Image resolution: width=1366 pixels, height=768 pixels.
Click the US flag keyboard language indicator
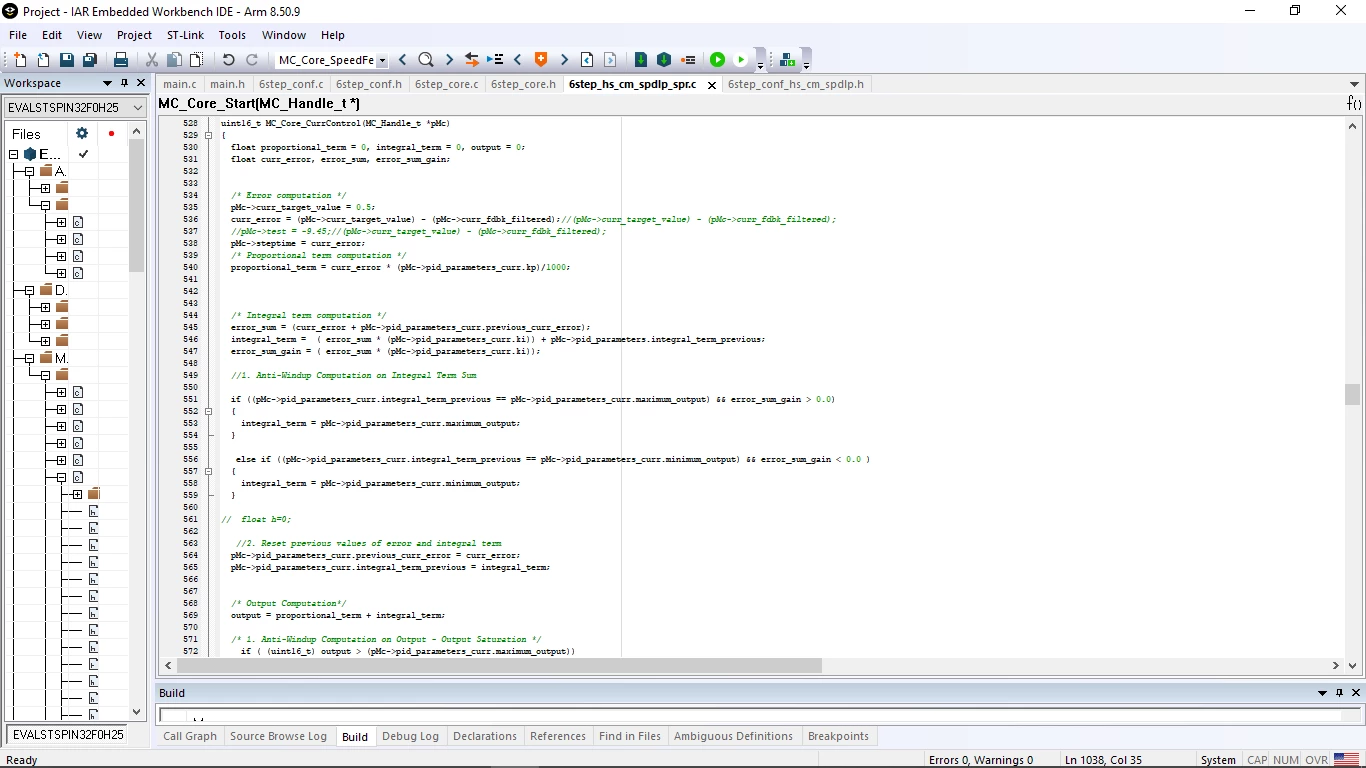coord(1347,760)
